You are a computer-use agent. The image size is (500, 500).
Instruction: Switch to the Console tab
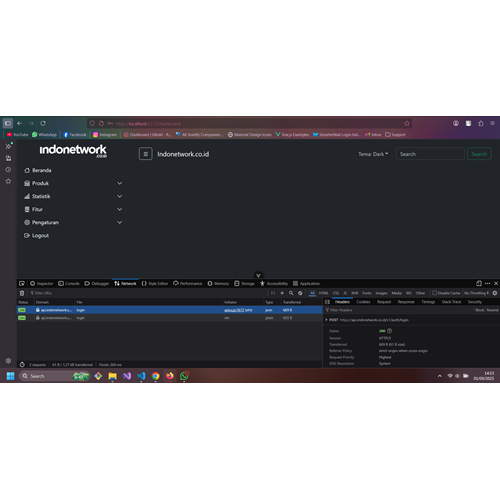coord(69,284)
